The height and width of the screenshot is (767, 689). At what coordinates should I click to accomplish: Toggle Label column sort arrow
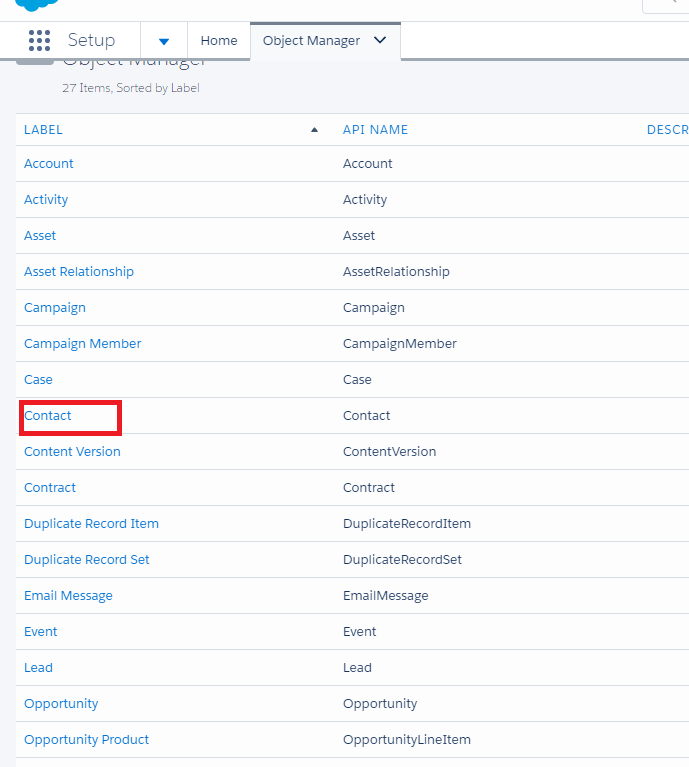point(314,130)
